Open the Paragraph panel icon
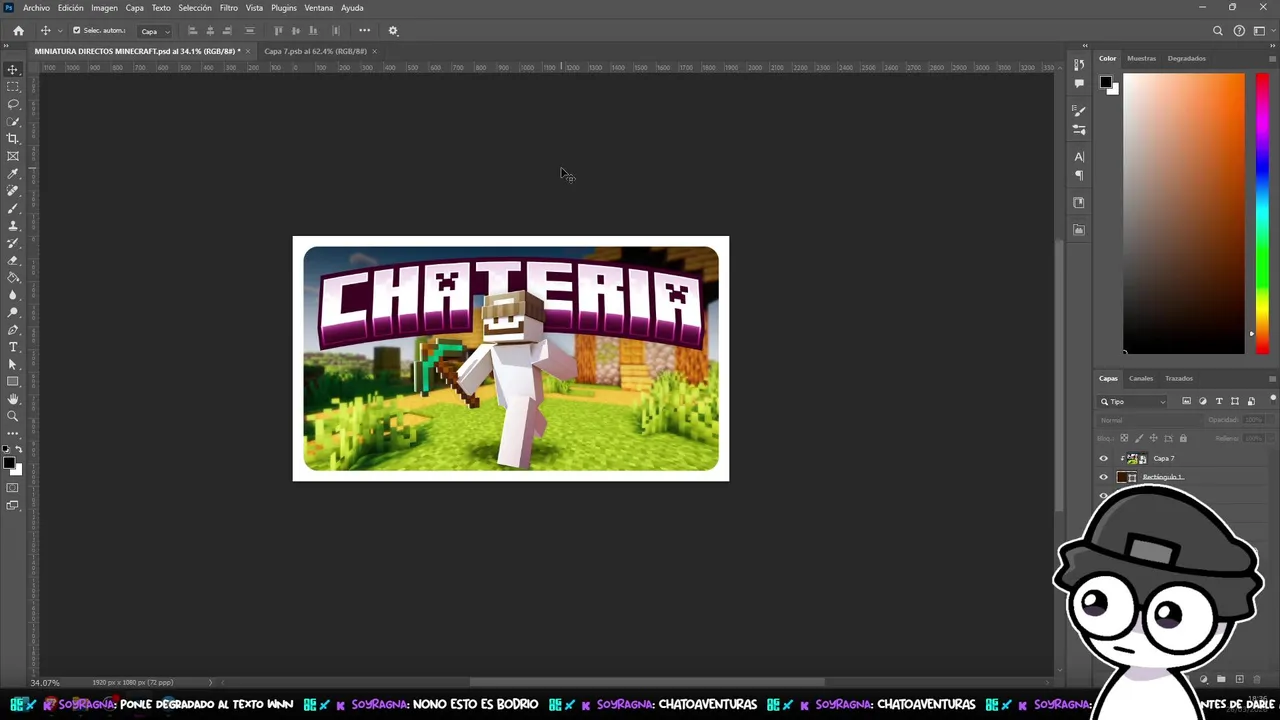This screenshot has width=1280, height=720. [x=1079, y=176]
